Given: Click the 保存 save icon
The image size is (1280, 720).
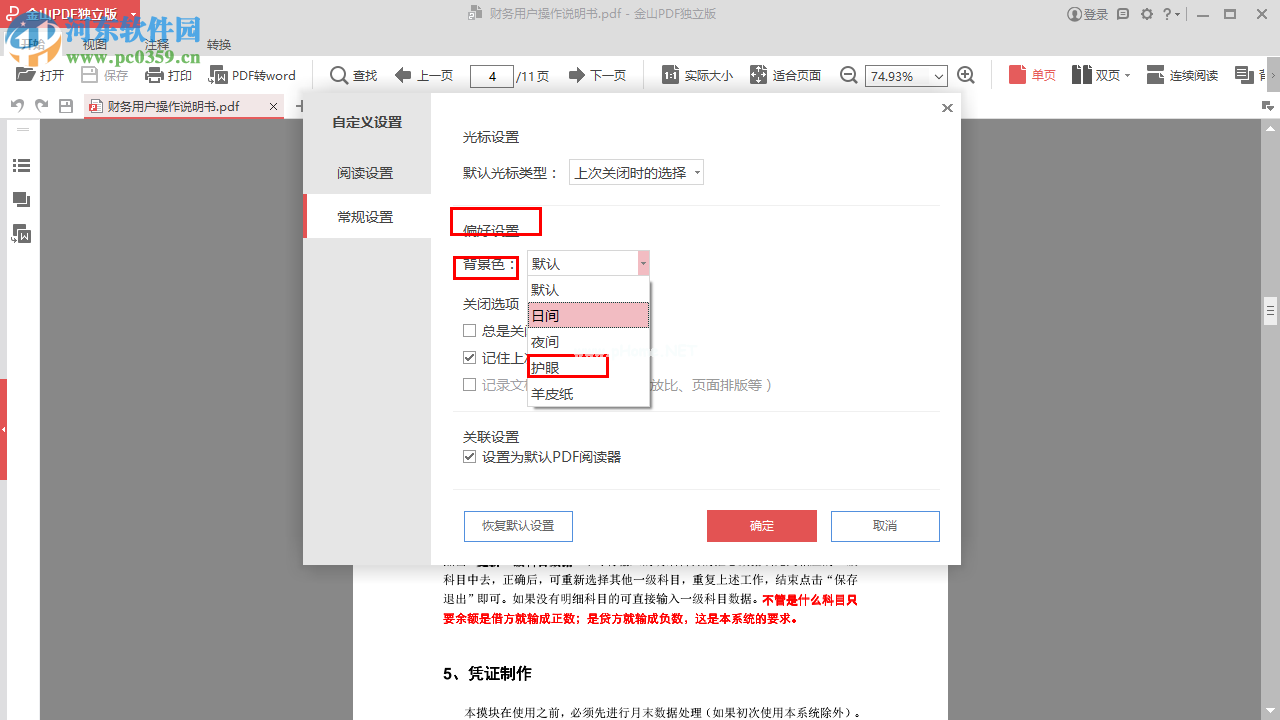Looking at the screenshot, I should 105,75.
